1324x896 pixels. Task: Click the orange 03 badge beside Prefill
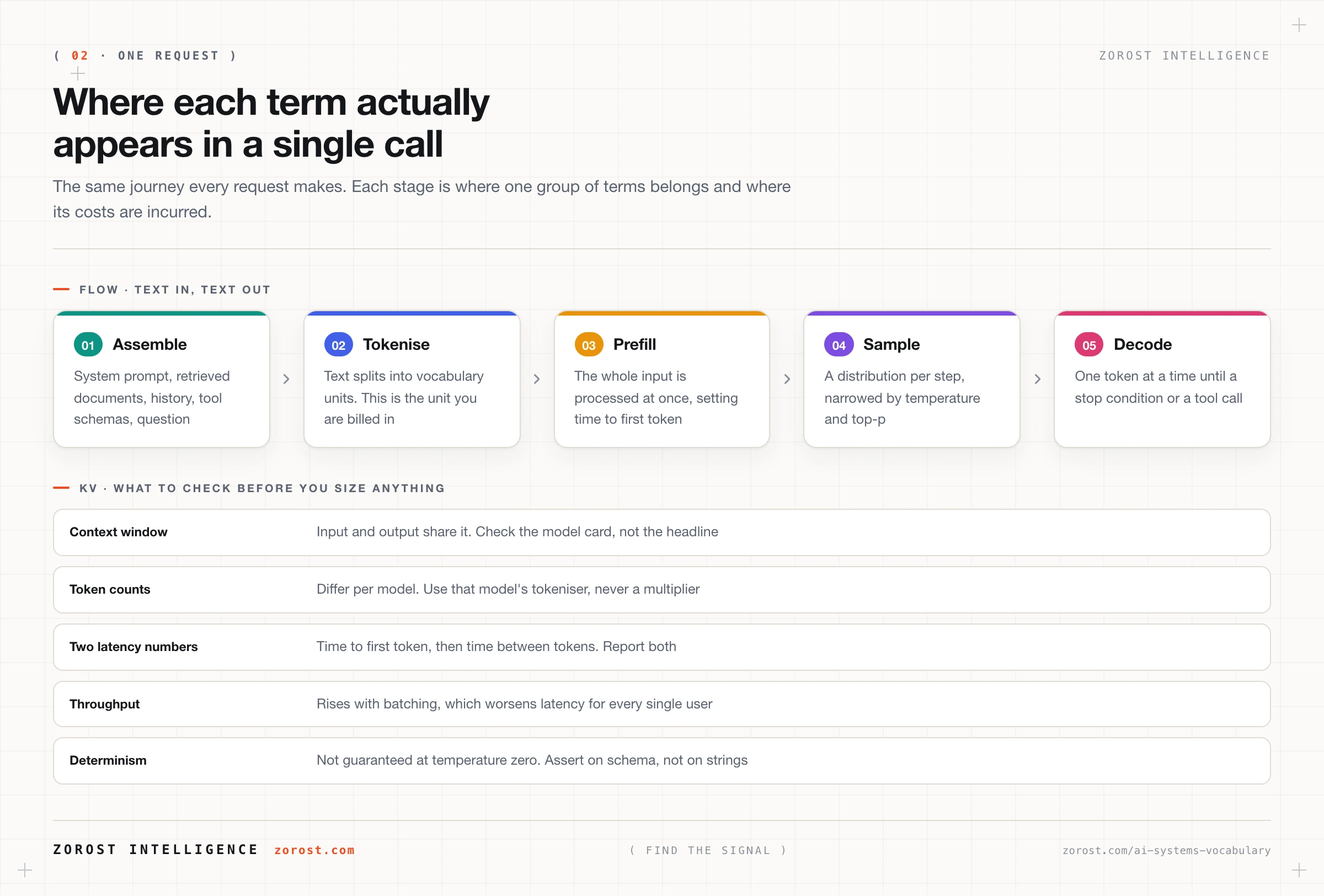[589, 345]
